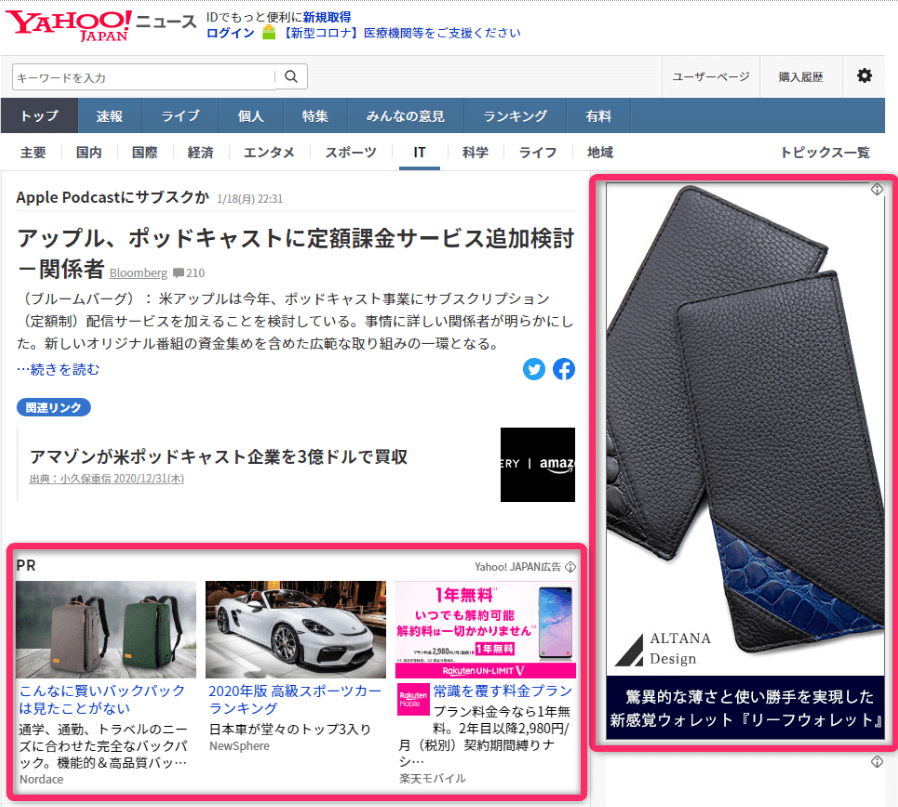Click the 関連リンク badge
Screen dimensions: 898x807
53,407
